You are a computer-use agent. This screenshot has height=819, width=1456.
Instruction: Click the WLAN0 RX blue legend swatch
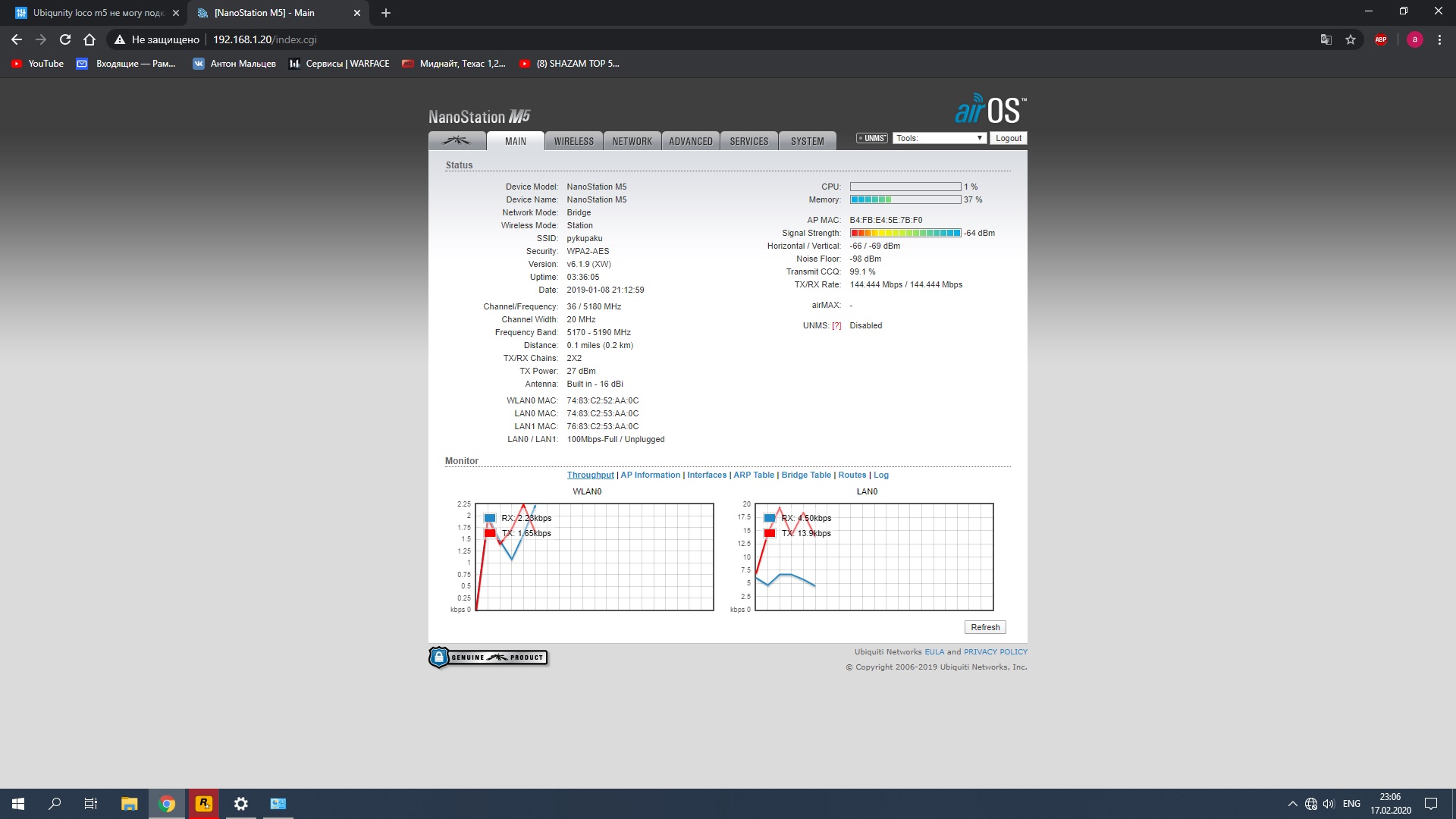(490, 519)
